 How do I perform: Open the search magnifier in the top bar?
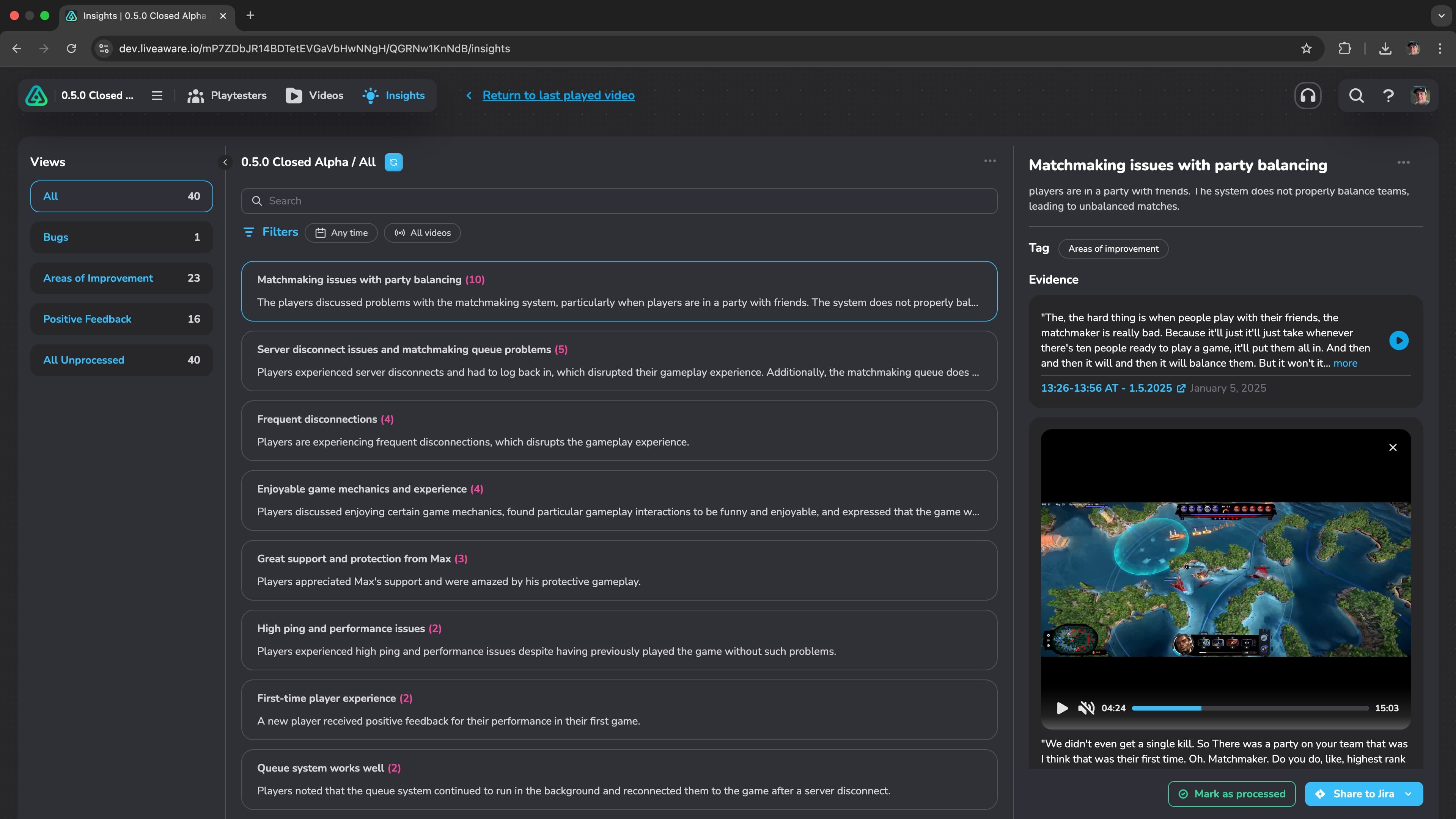coord(1357,96)
